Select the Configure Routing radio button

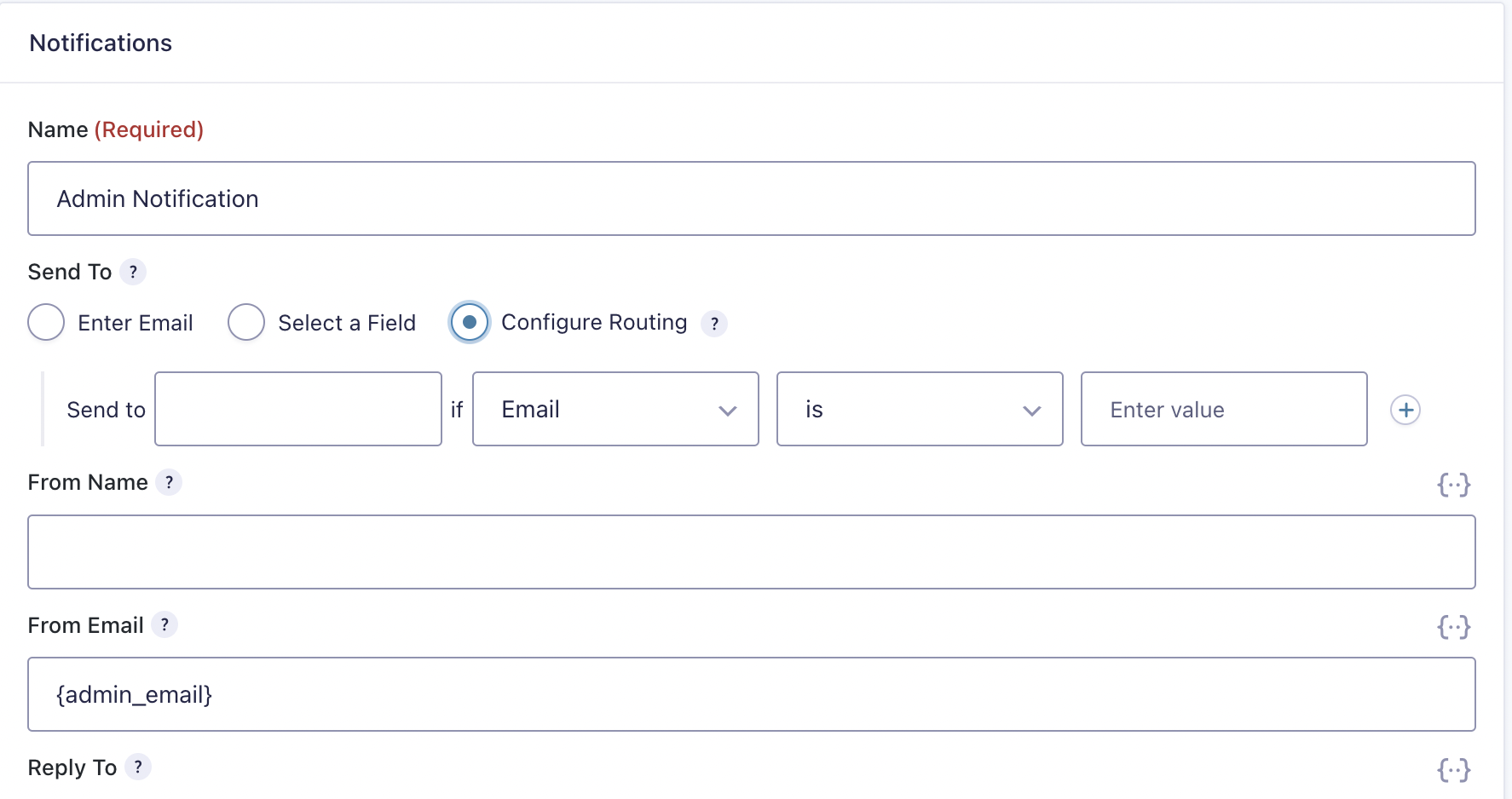[x=470, y=323]
